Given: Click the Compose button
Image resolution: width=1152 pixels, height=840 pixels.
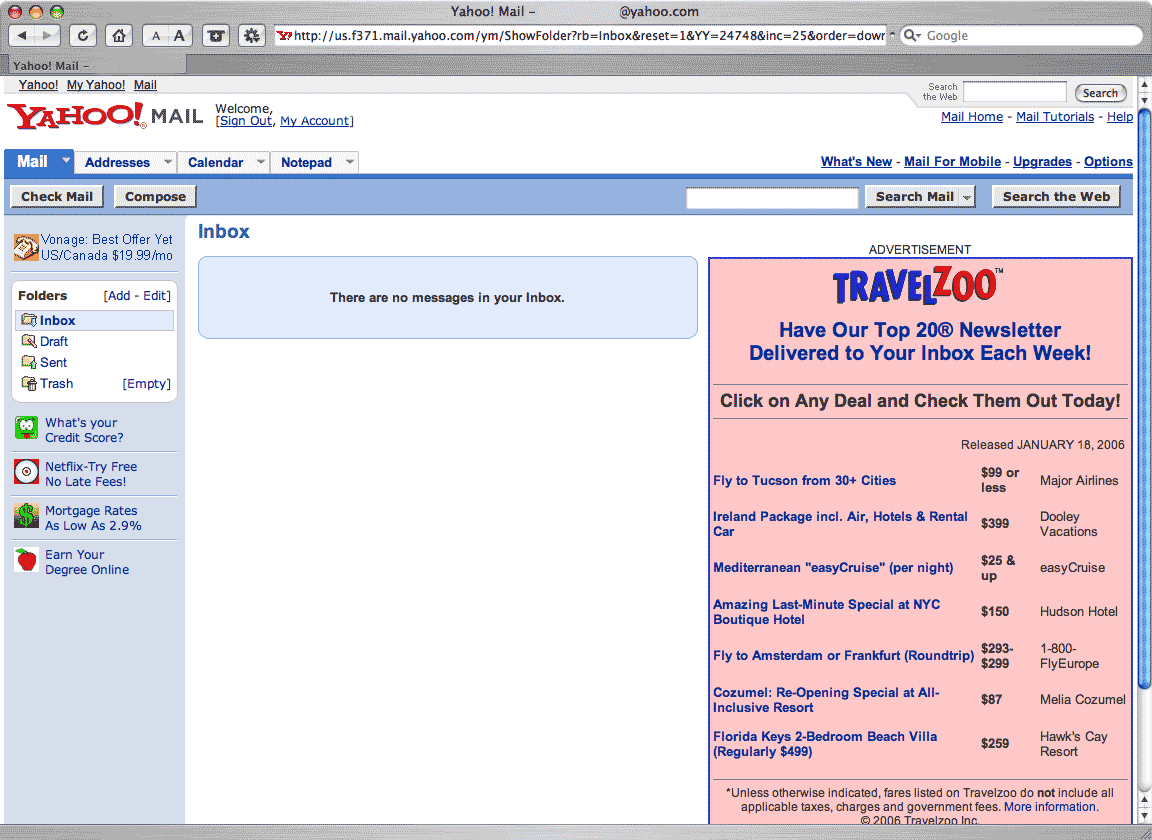Looking at the screenshot, I should pos(155,196).
